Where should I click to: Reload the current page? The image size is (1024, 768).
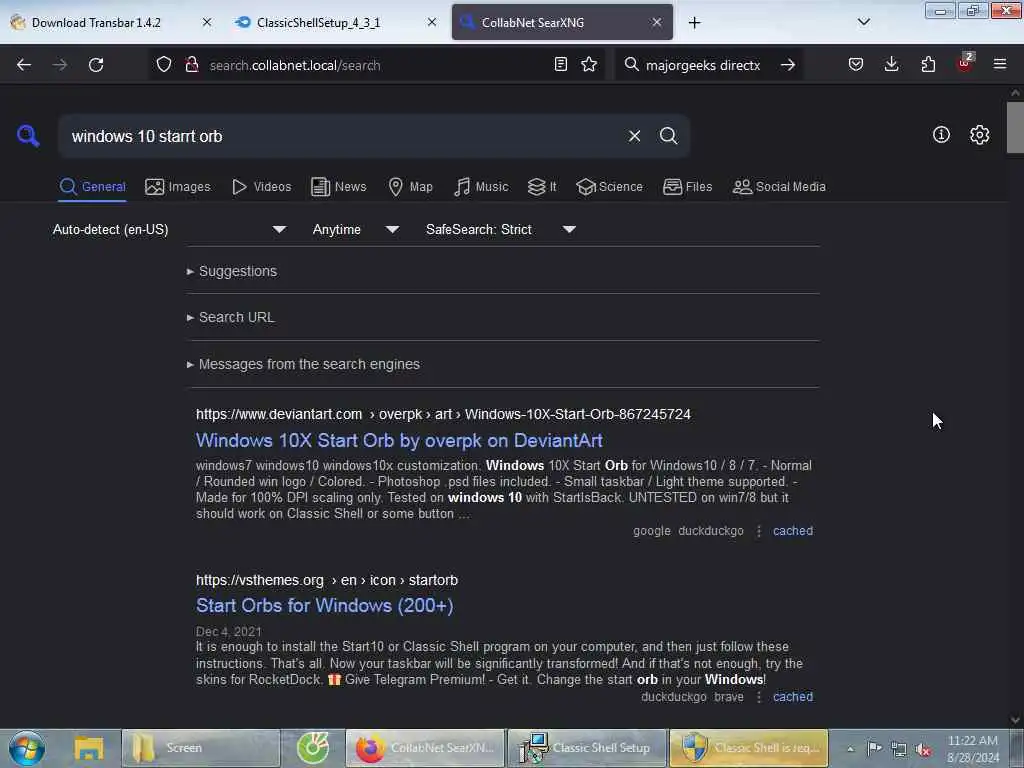[96, 65]
